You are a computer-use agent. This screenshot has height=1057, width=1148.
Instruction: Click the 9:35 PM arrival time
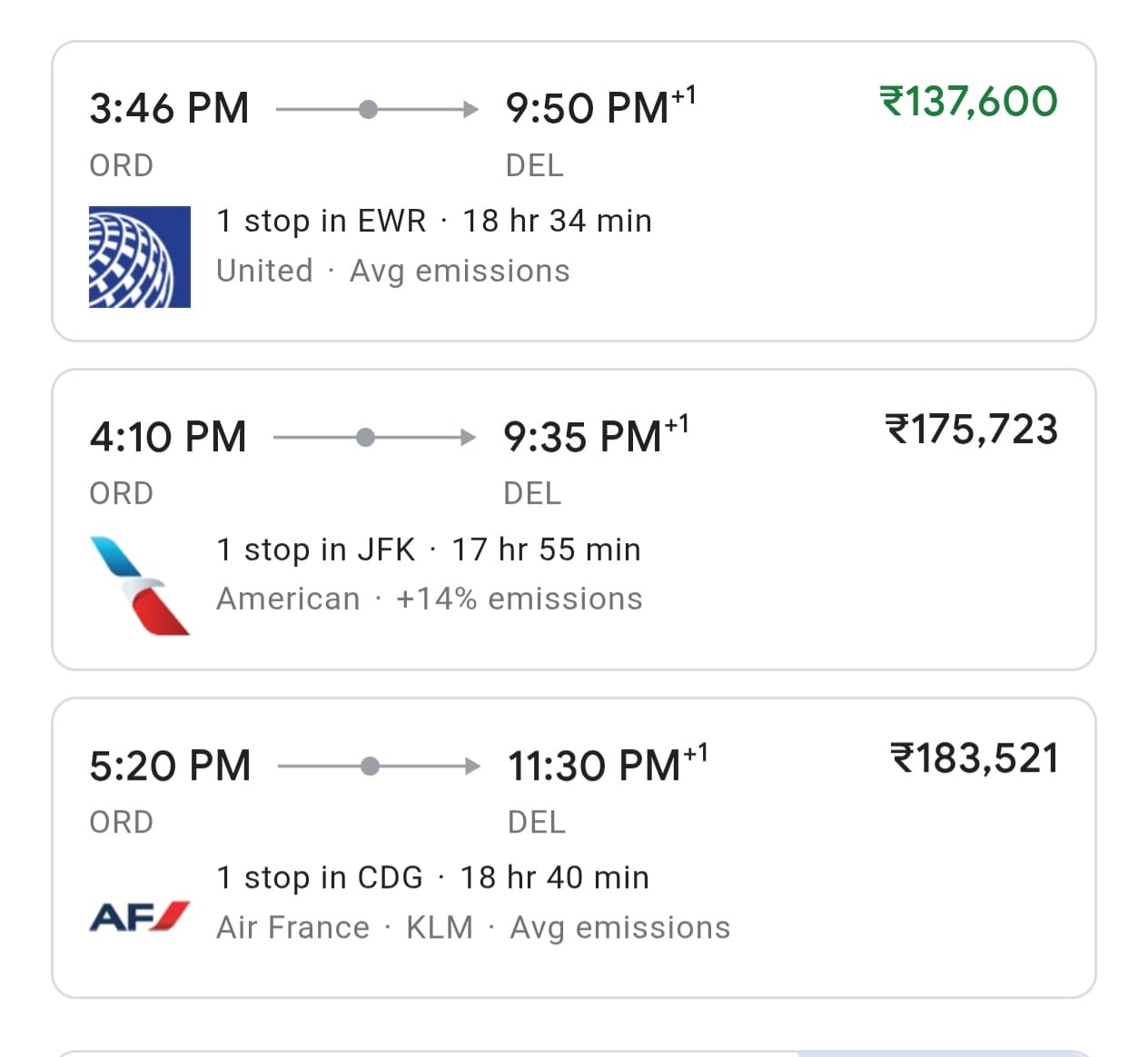(583, 438)
